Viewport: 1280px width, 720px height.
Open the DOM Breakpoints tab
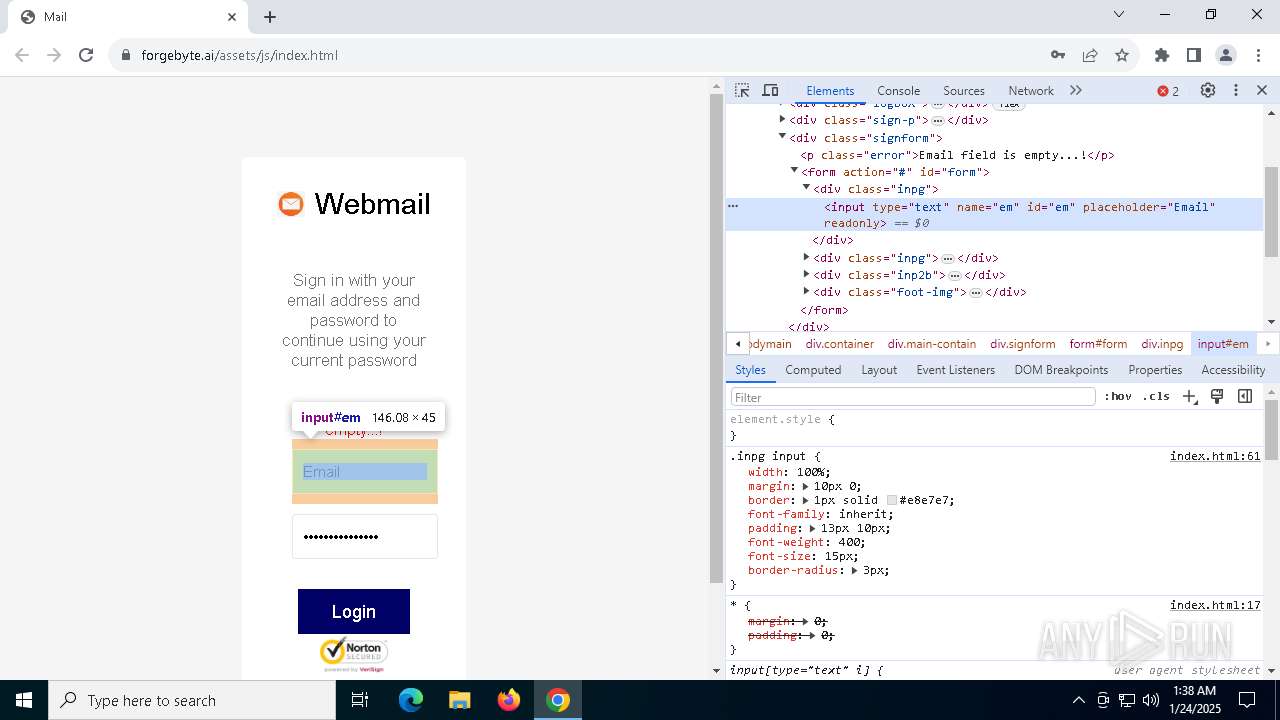pos(1061,369)
